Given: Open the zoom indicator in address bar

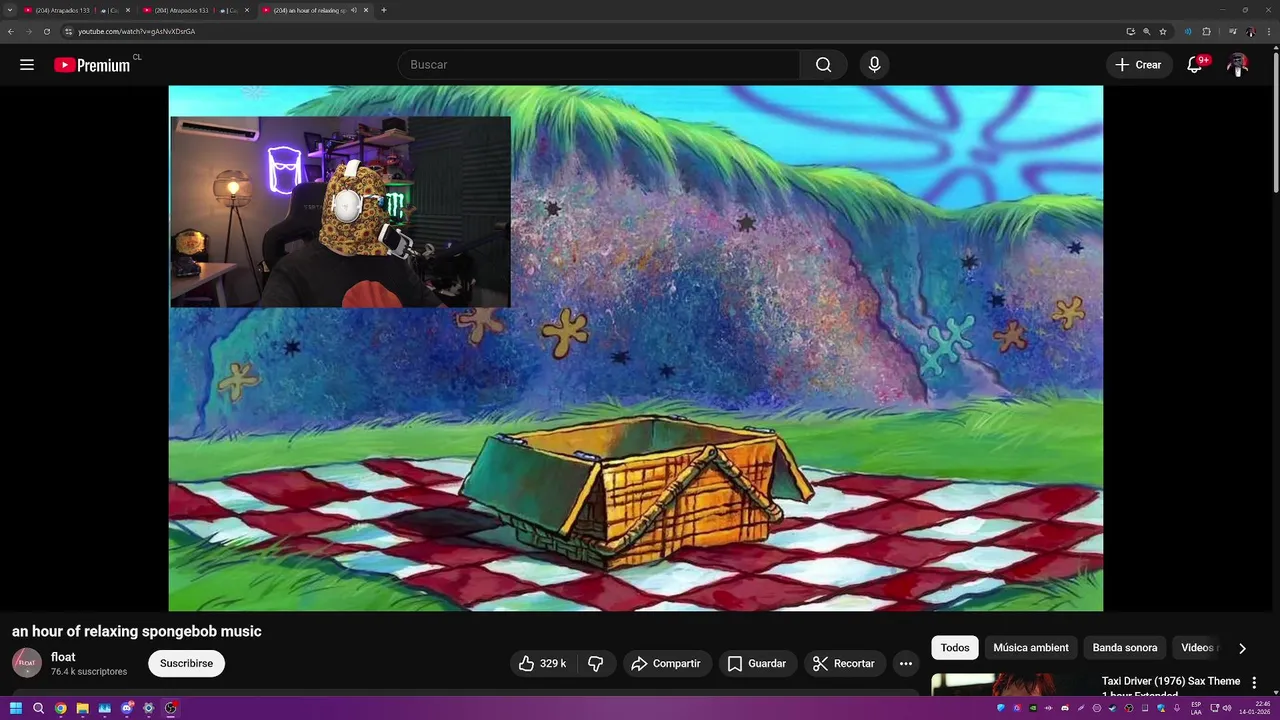Looking at the screenshot, I should [x=1146, y=31].
